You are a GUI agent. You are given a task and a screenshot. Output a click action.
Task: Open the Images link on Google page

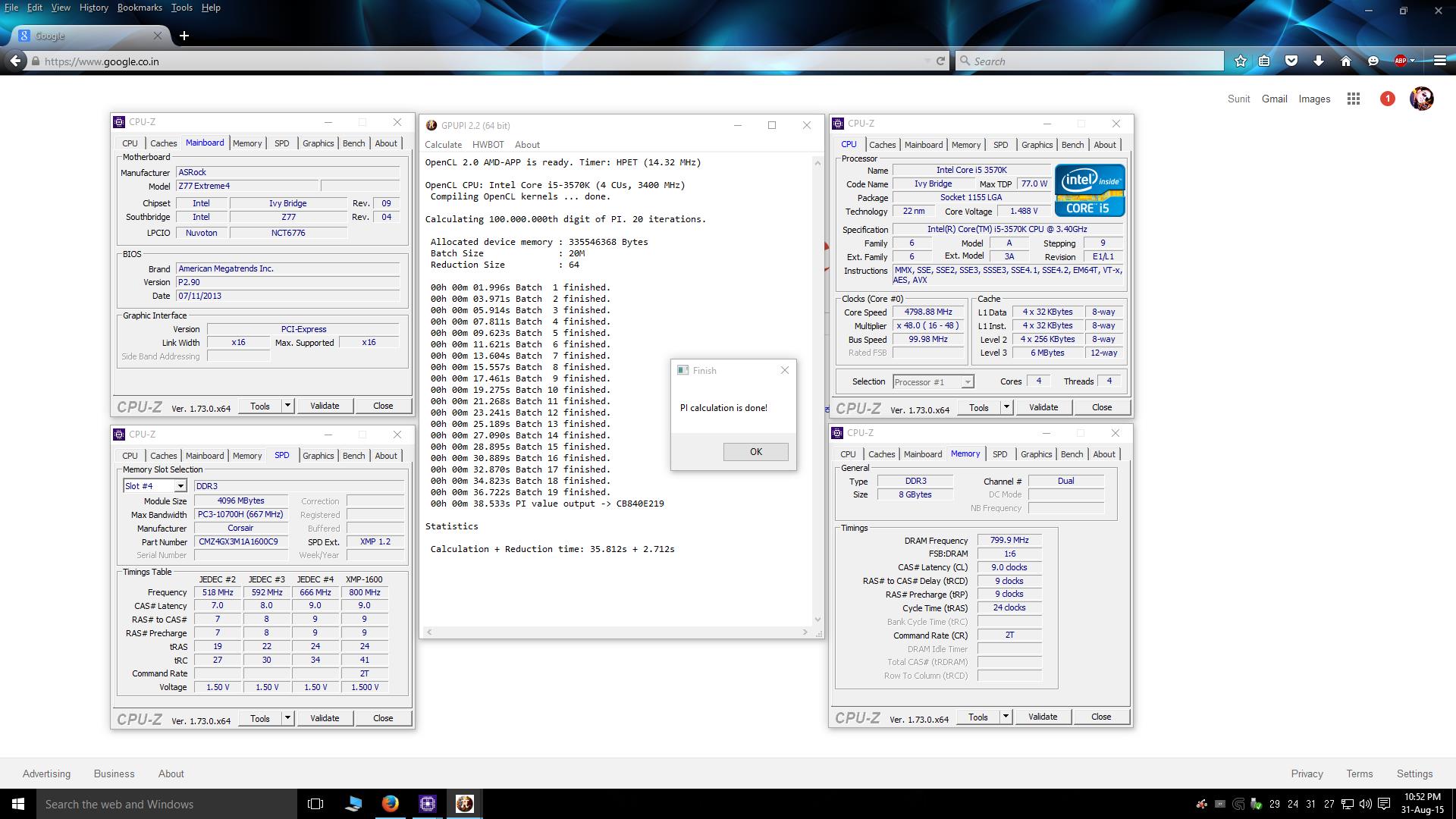pyautogui.click(x=1314, y=99)
